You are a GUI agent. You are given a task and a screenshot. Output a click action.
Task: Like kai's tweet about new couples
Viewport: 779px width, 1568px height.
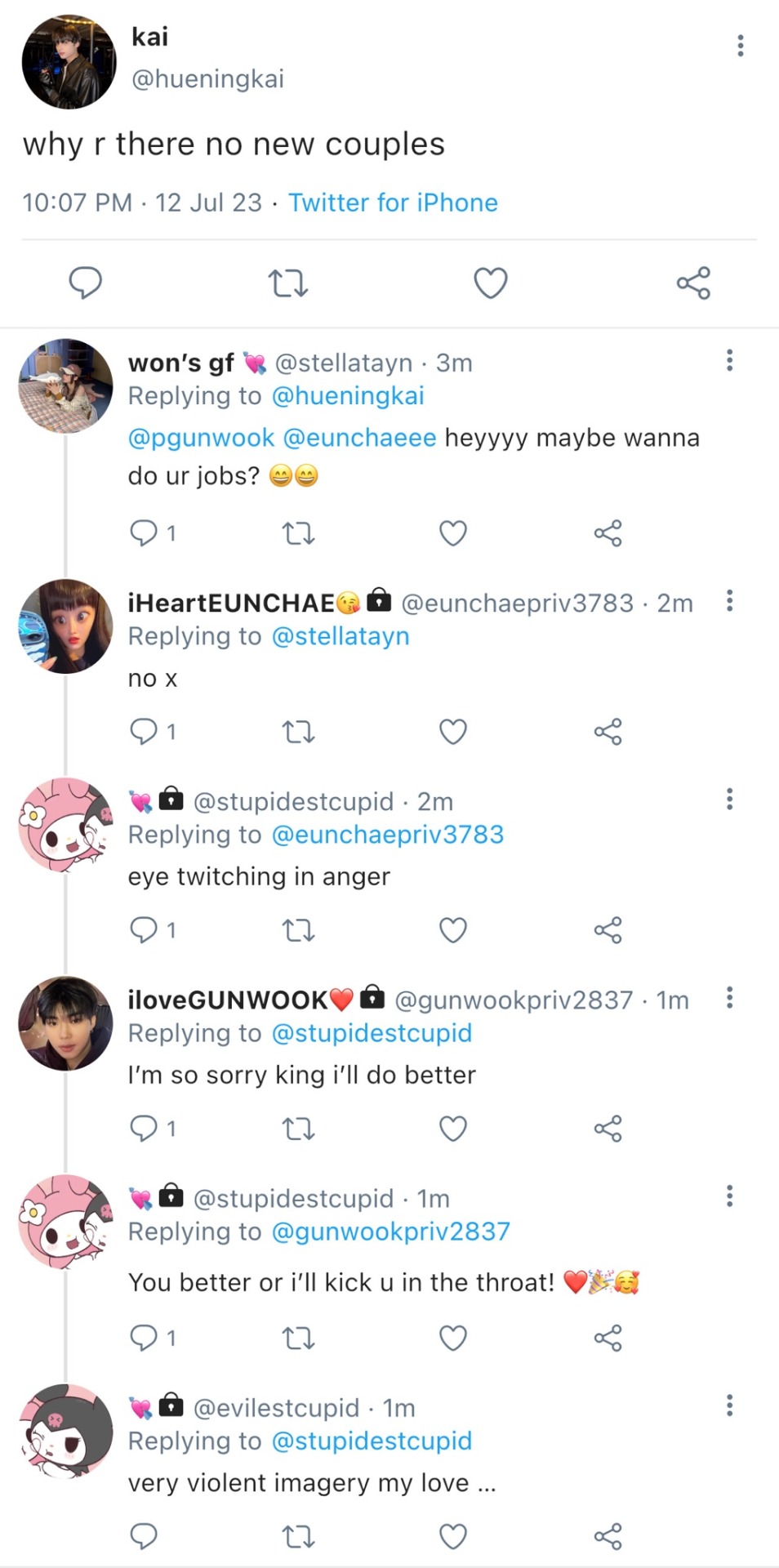[491, 283]
